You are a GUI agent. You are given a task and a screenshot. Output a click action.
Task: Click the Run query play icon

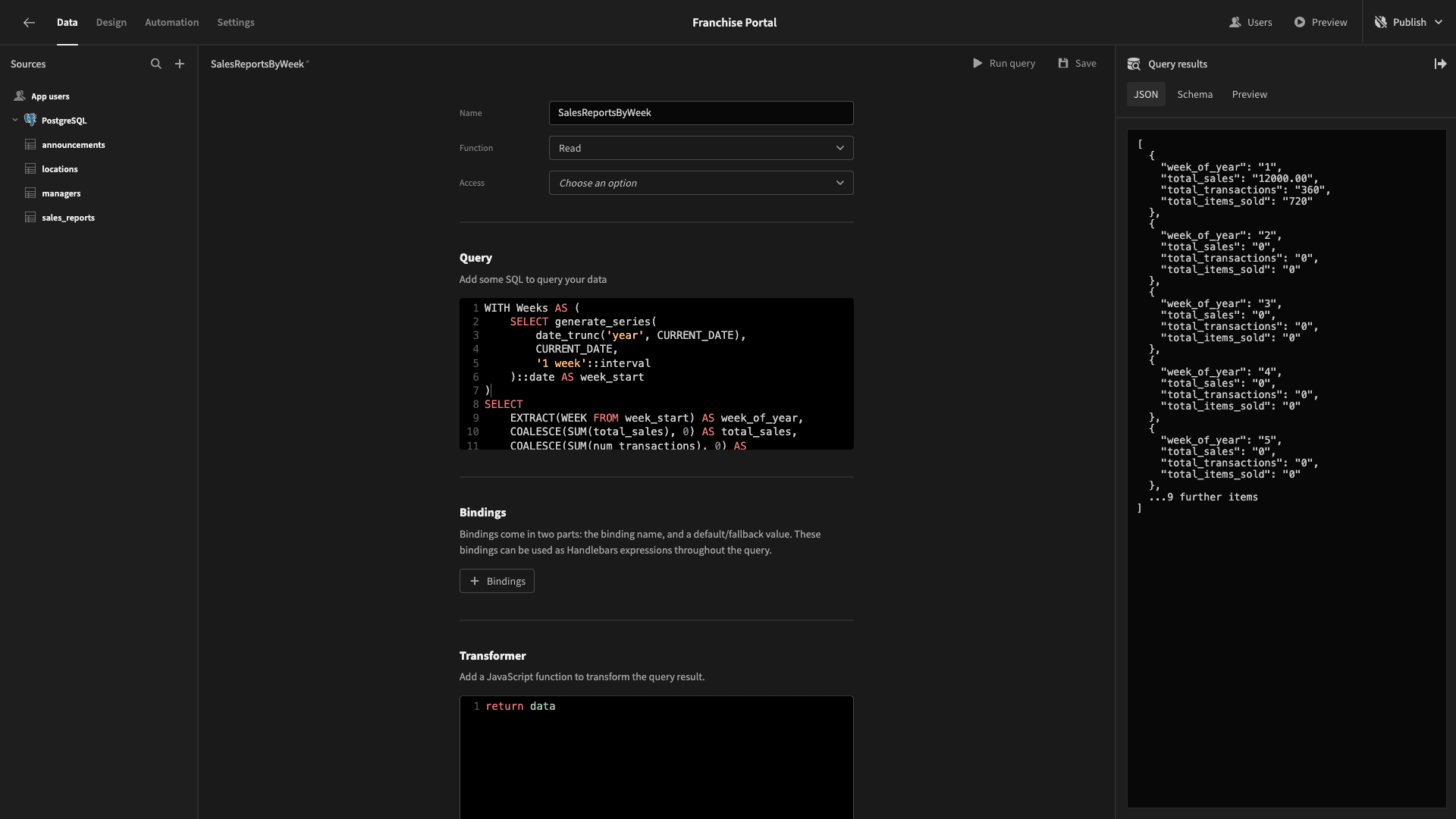(x=977, y=64)
